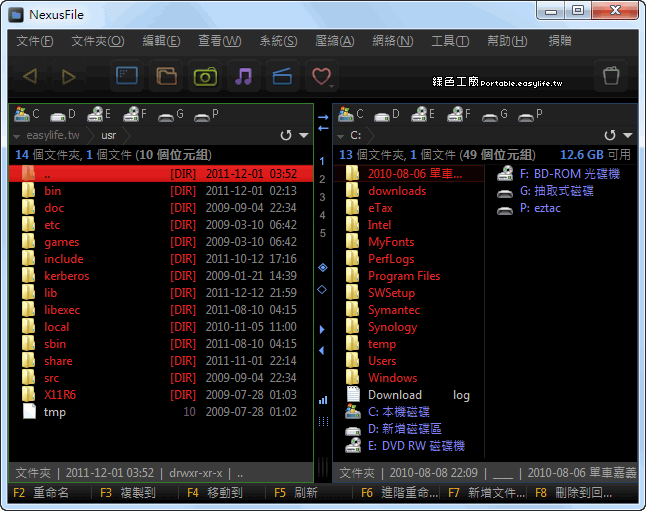Click the swap panels arrows icon
The height and width of the screenshot is (511, 646).
pos(323,123)
